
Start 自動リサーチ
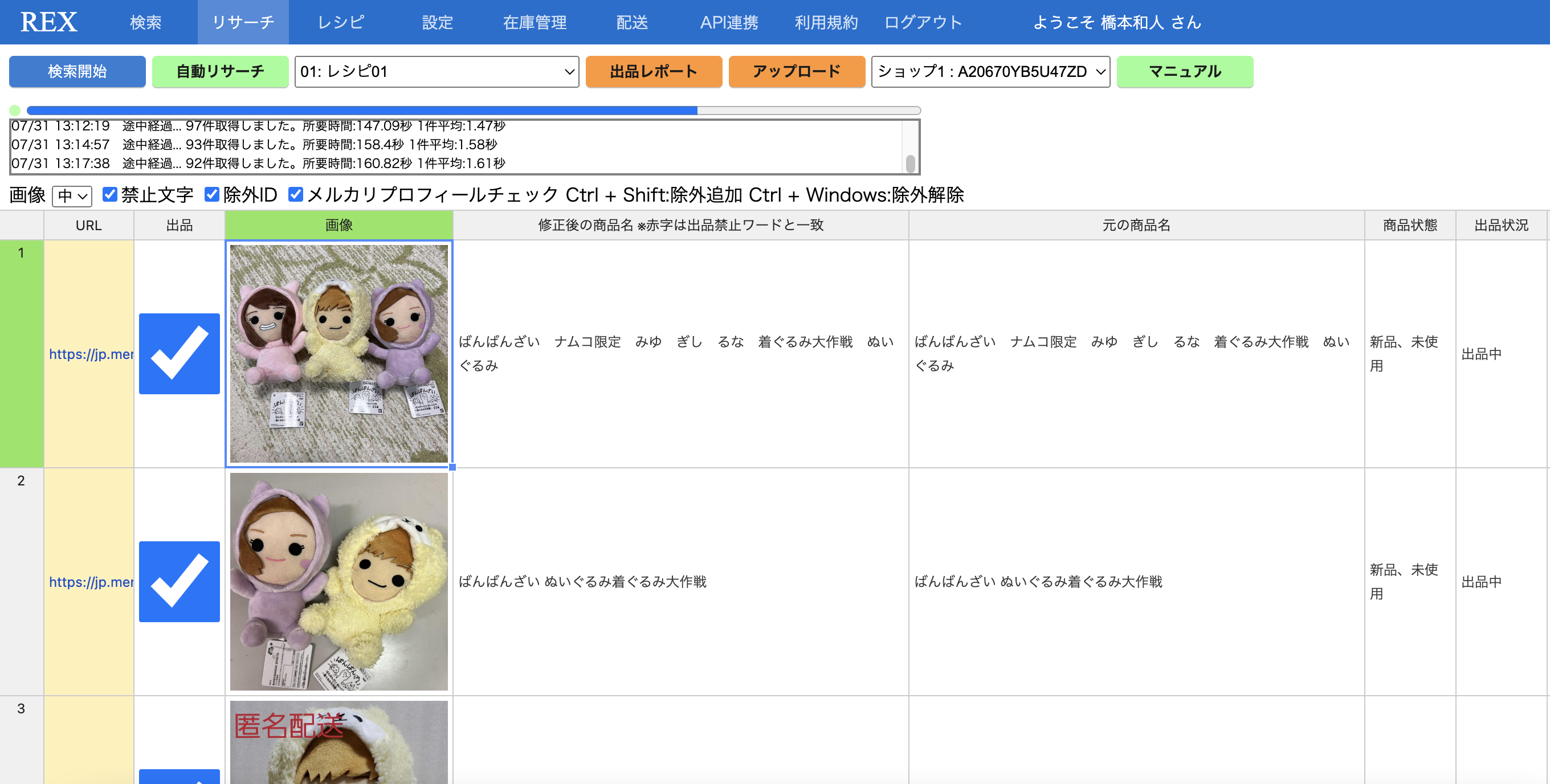pyautogui.click(x=220, y=72)
